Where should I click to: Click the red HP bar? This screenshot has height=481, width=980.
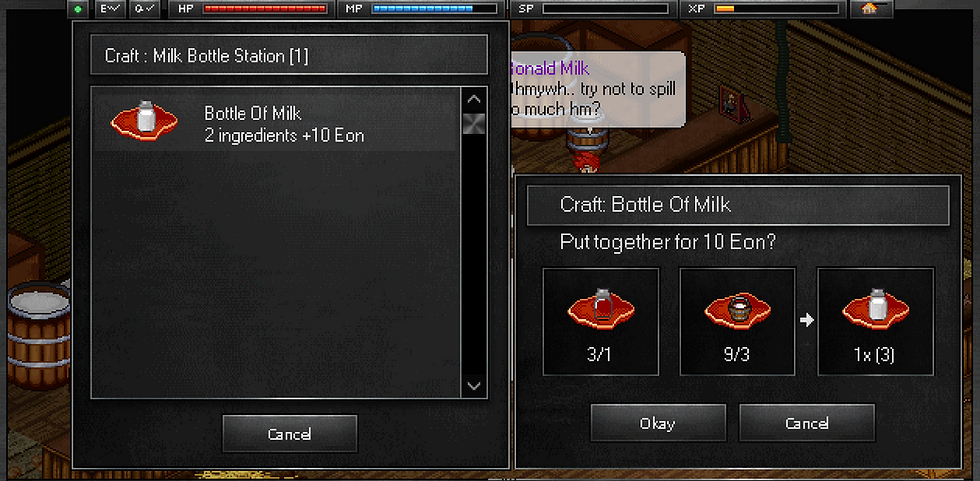265,9
